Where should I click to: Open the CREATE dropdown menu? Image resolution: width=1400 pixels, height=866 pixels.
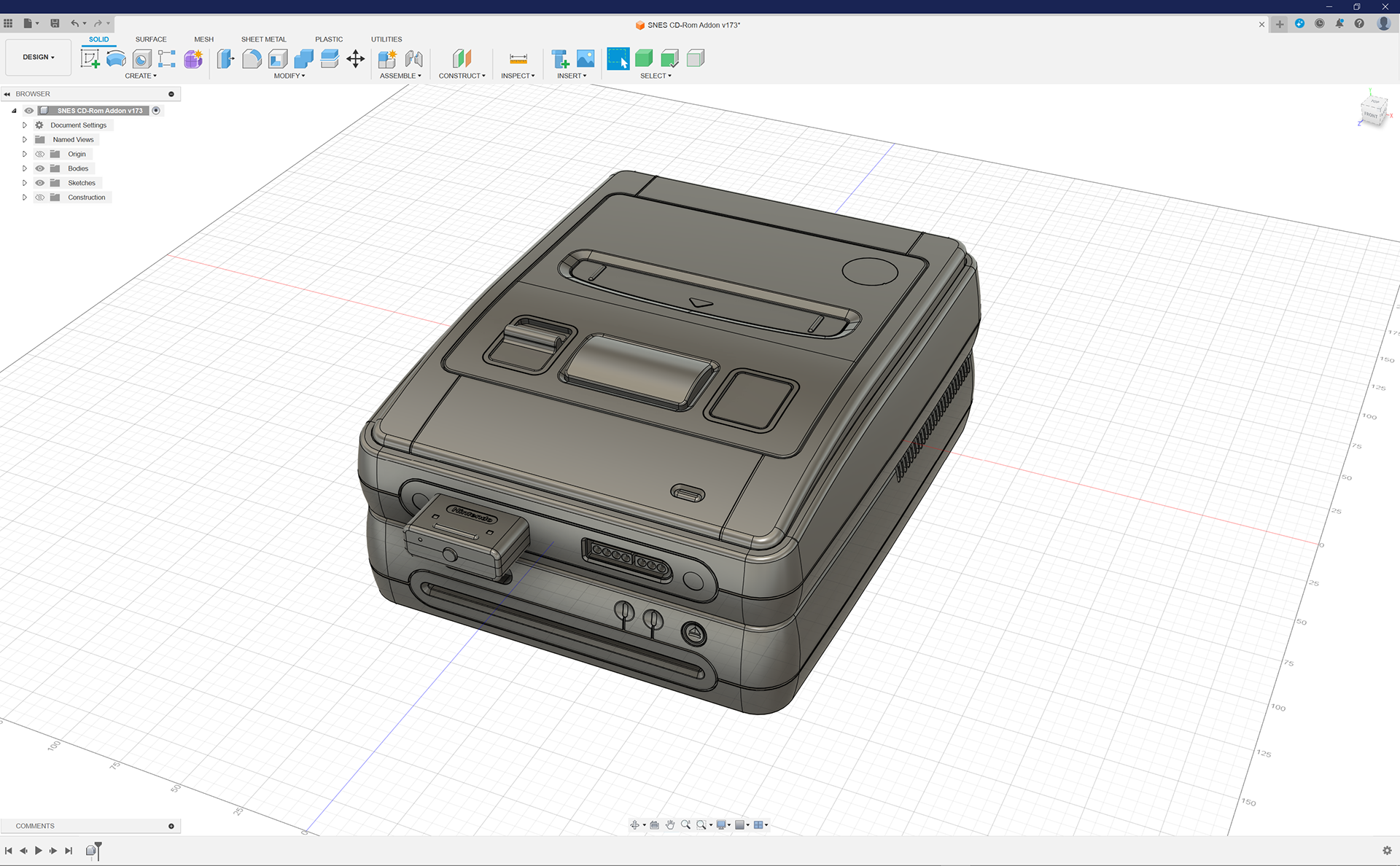click(141, 76)
